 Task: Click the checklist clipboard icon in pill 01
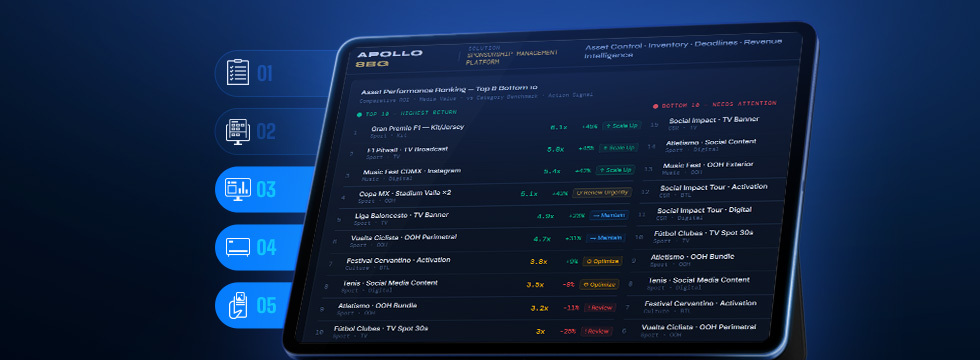coord(238,73)
